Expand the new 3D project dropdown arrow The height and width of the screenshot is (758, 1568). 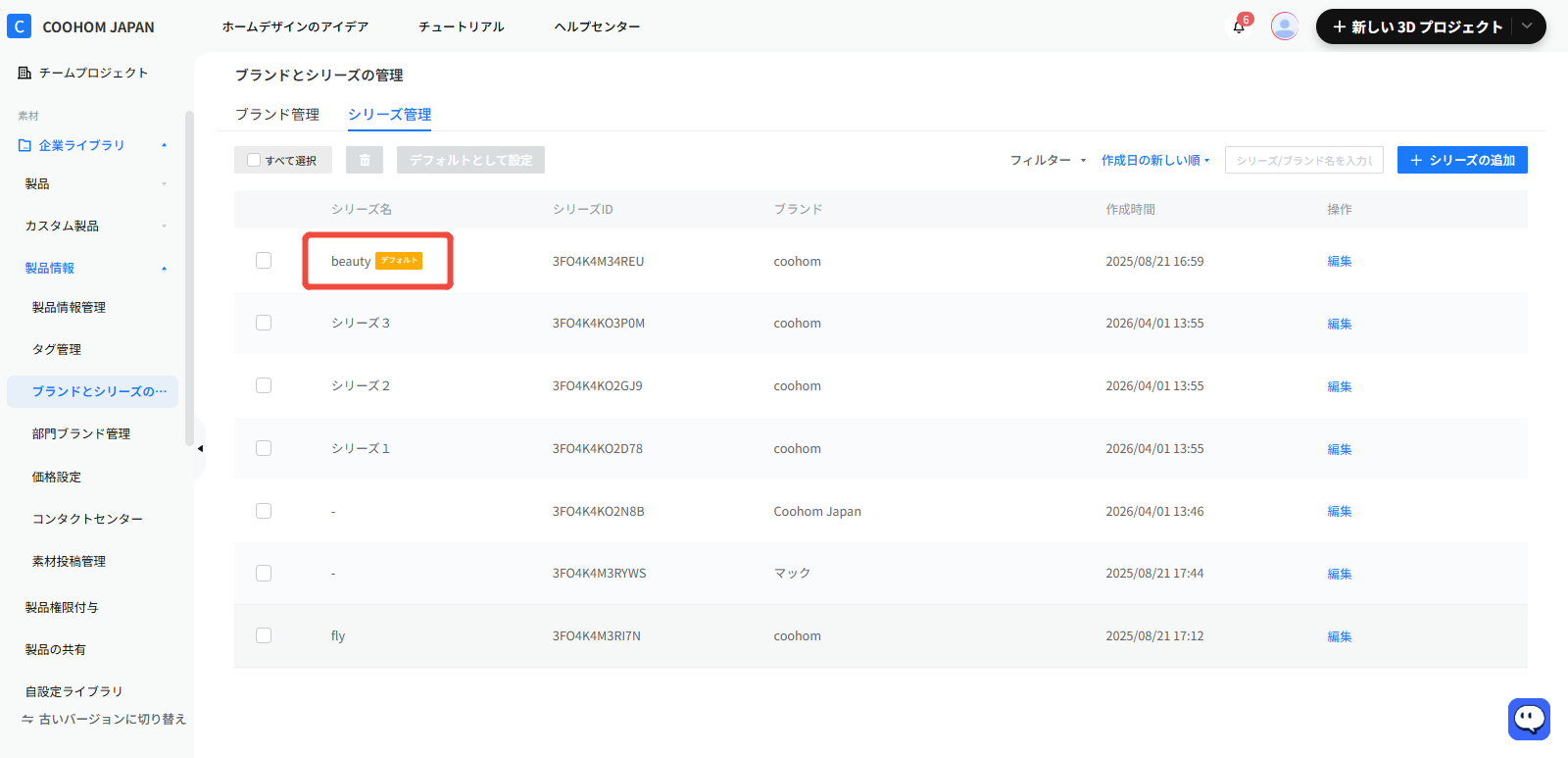[1527, 26]
